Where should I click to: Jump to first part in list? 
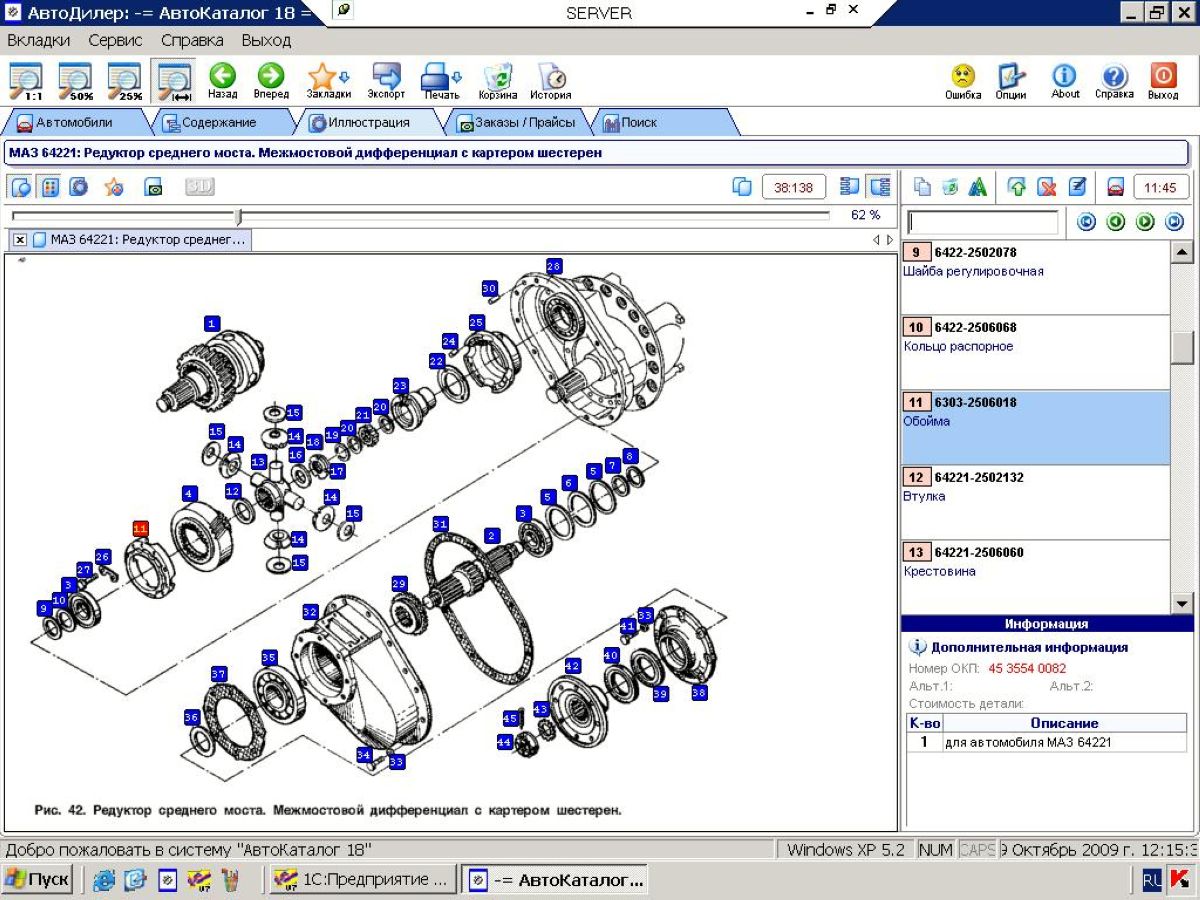pyautogui.click(x=1086, y=222)
